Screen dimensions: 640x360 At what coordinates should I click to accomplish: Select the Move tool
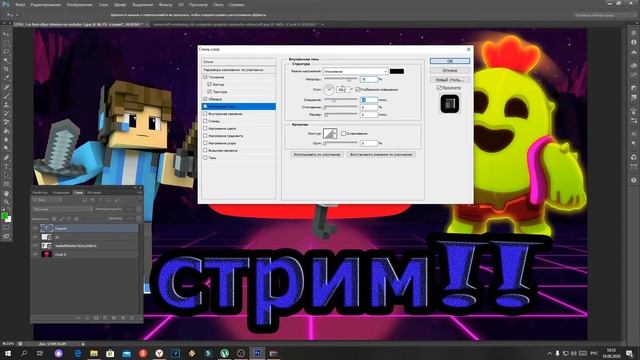coord(6,34)
